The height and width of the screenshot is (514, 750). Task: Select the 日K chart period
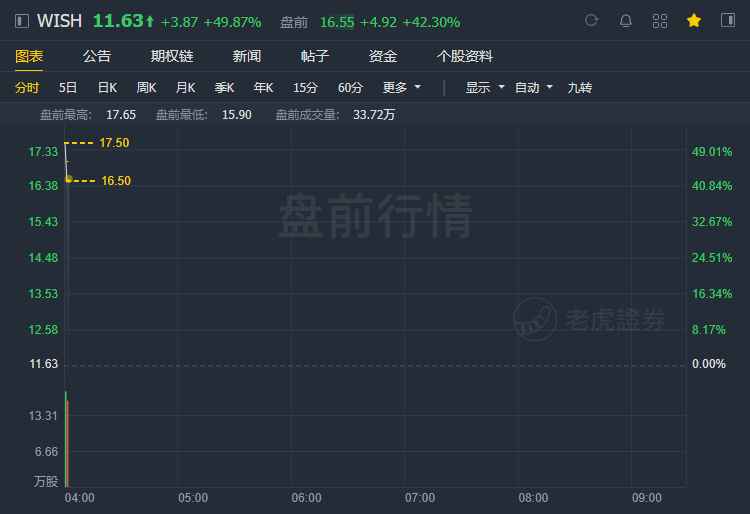click(x=108, y=87)
